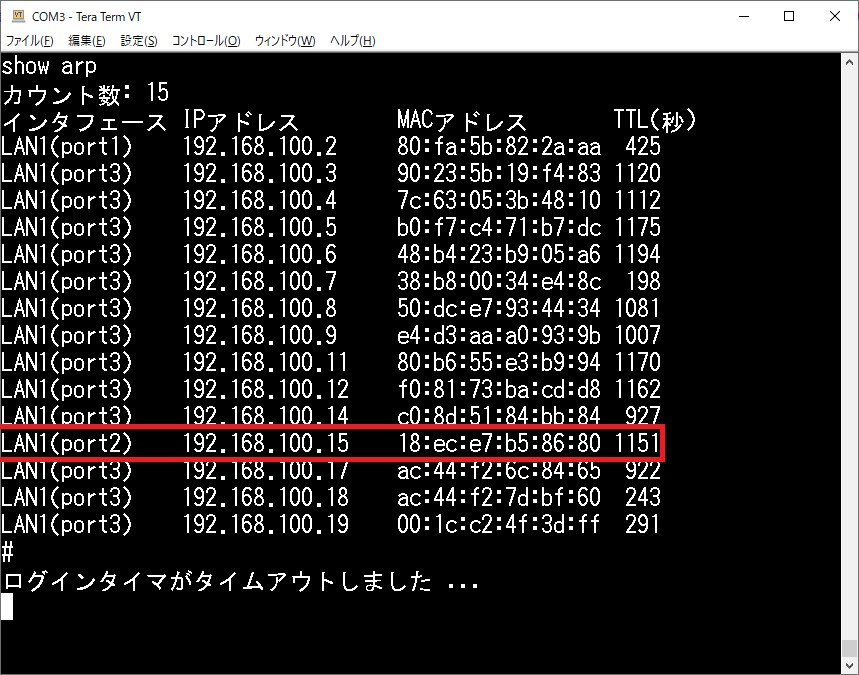Click IP address 192.168.100.17
The image size is (859, 675).
click(x=266, y=471)
